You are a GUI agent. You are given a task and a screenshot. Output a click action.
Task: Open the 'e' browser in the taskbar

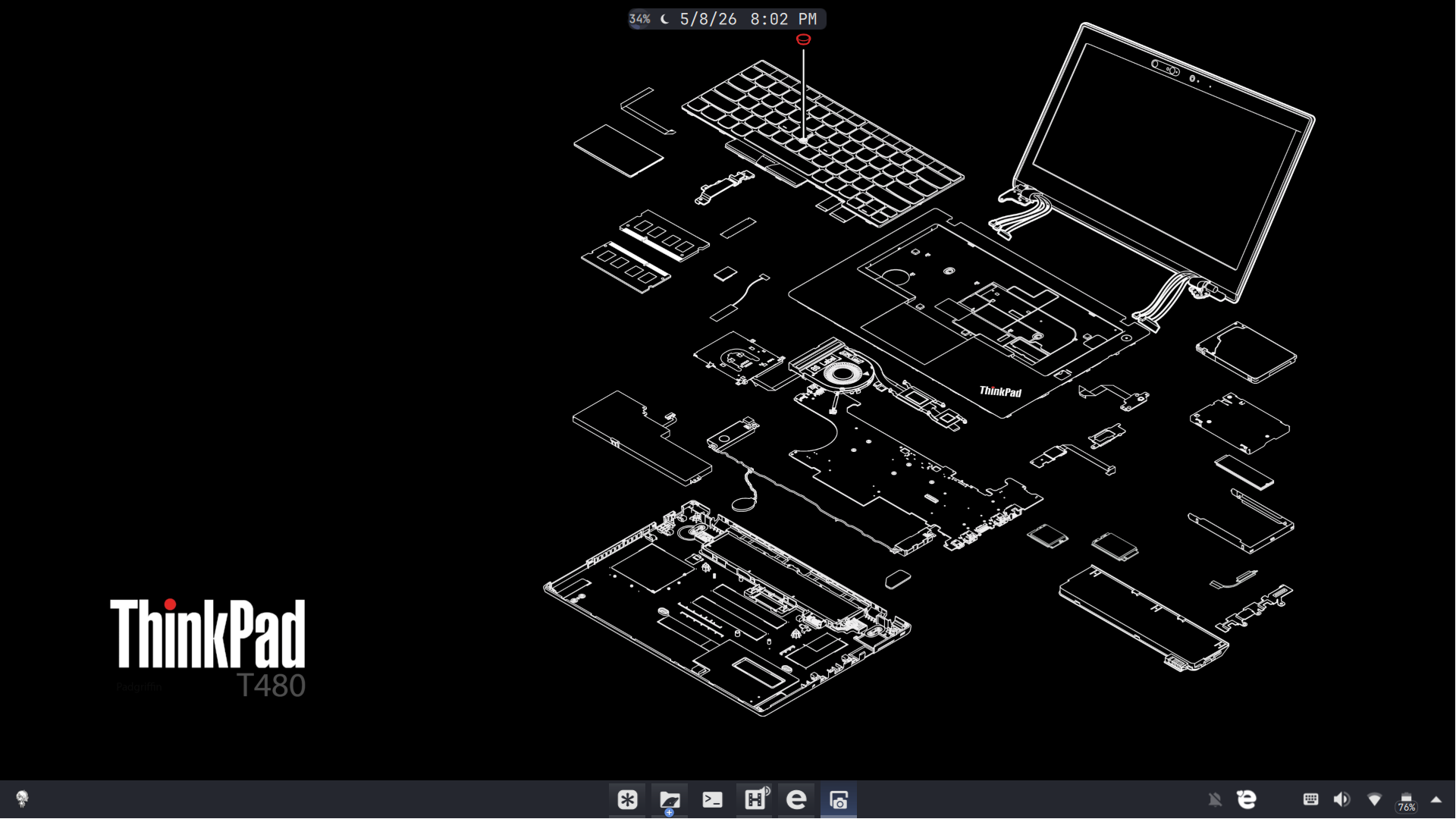click(796, 799)
